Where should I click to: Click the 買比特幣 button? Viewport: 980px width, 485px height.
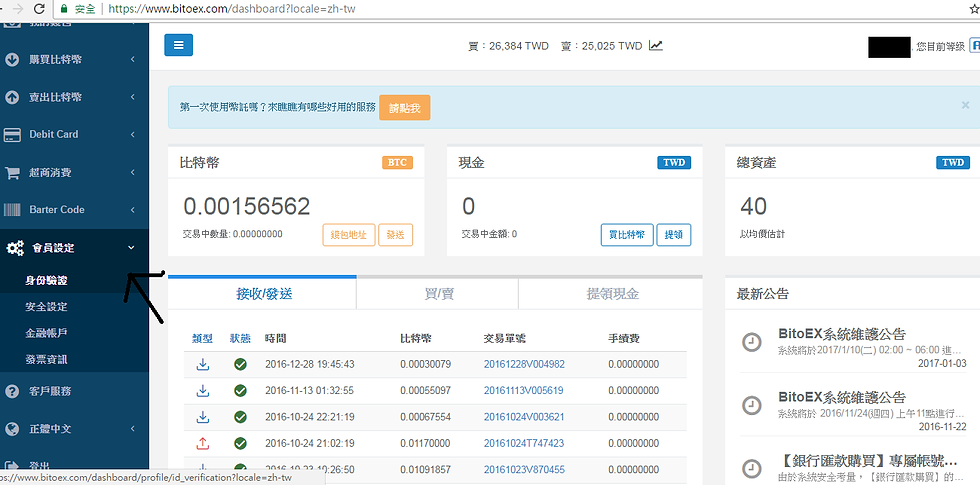click(x=628, y=235)
